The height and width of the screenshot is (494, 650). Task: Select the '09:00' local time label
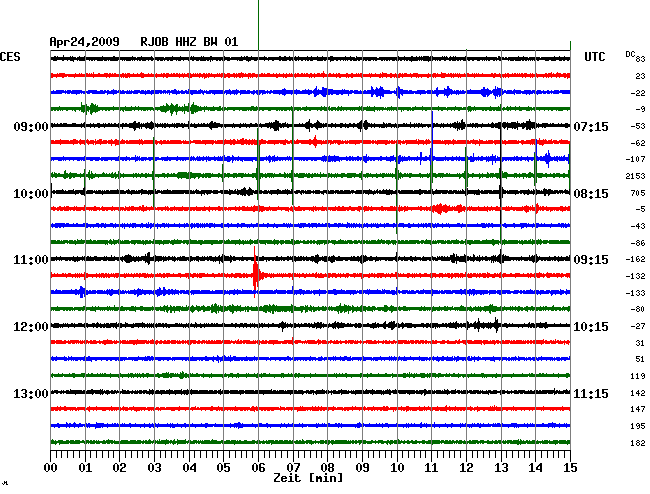[31, 126]
